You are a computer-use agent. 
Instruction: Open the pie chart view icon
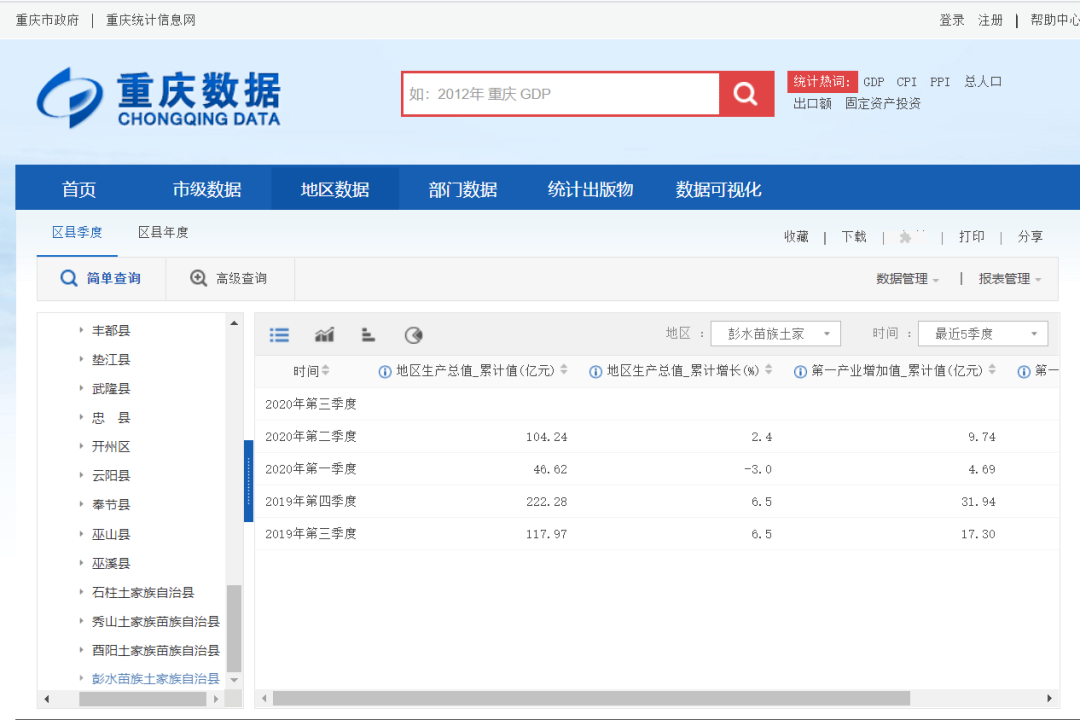414,335
